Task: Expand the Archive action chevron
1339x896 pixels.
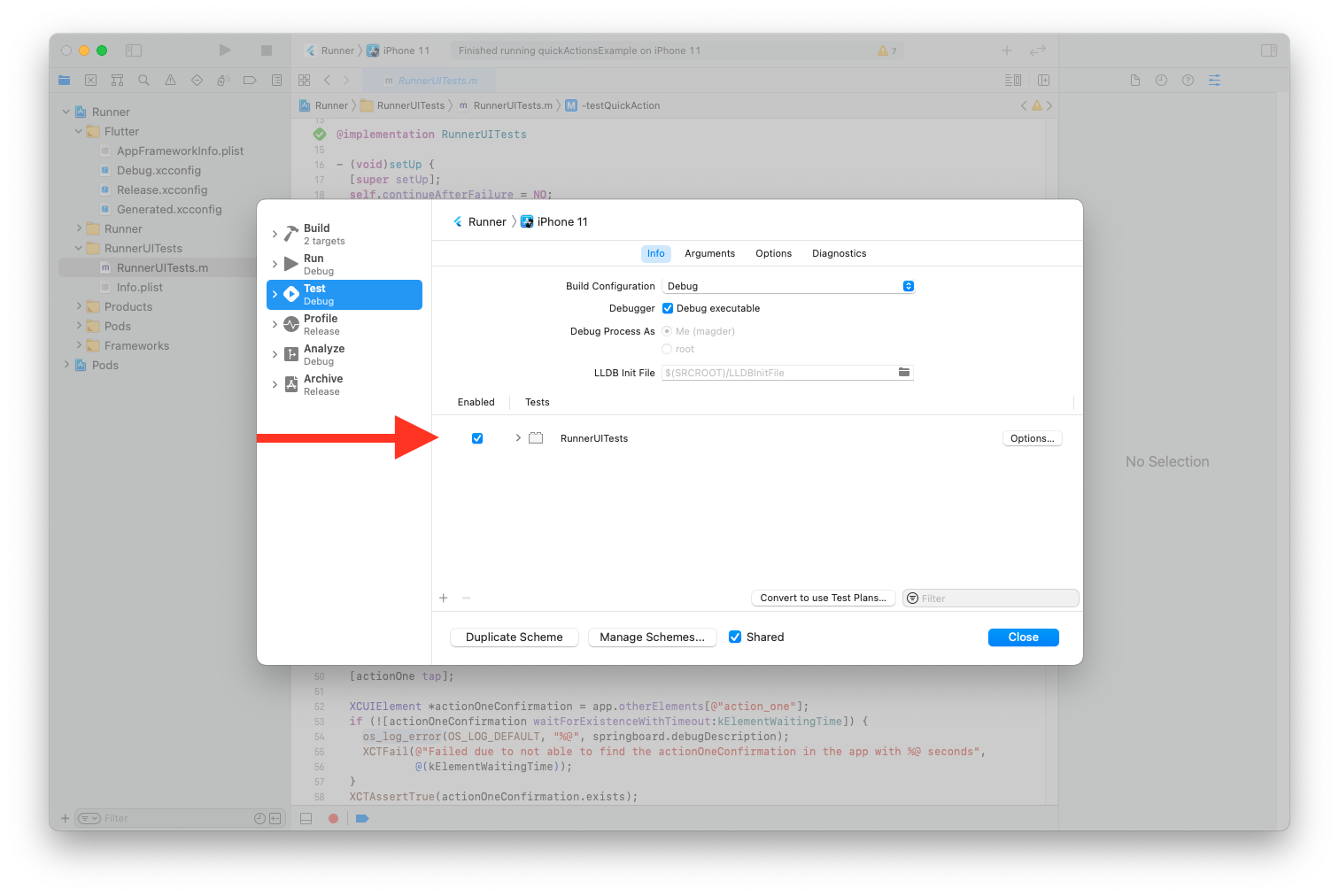Action: point(275,385)
